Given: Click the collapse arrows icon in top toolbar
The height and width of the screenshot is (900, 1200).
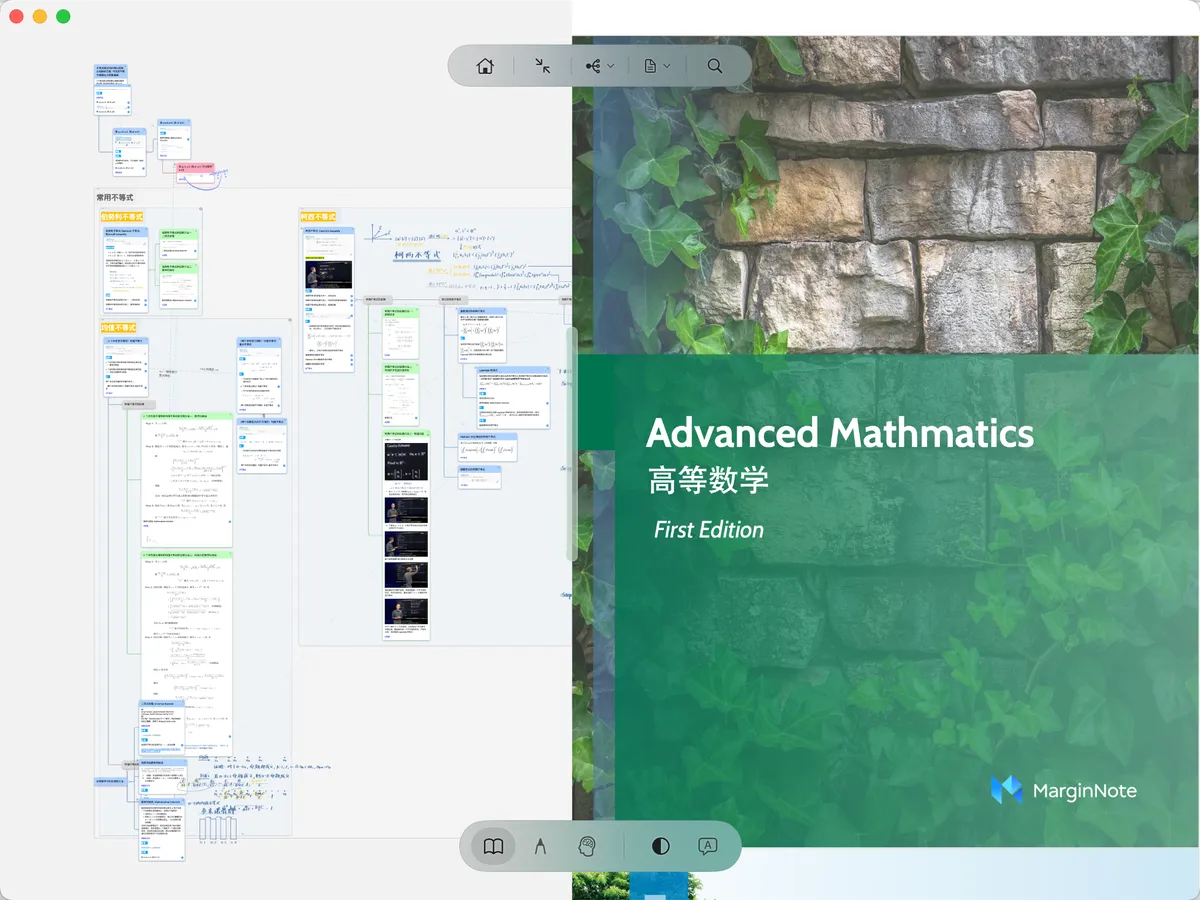Looking at the screenshot, I should pyautogui.click(x=542, y=66).
